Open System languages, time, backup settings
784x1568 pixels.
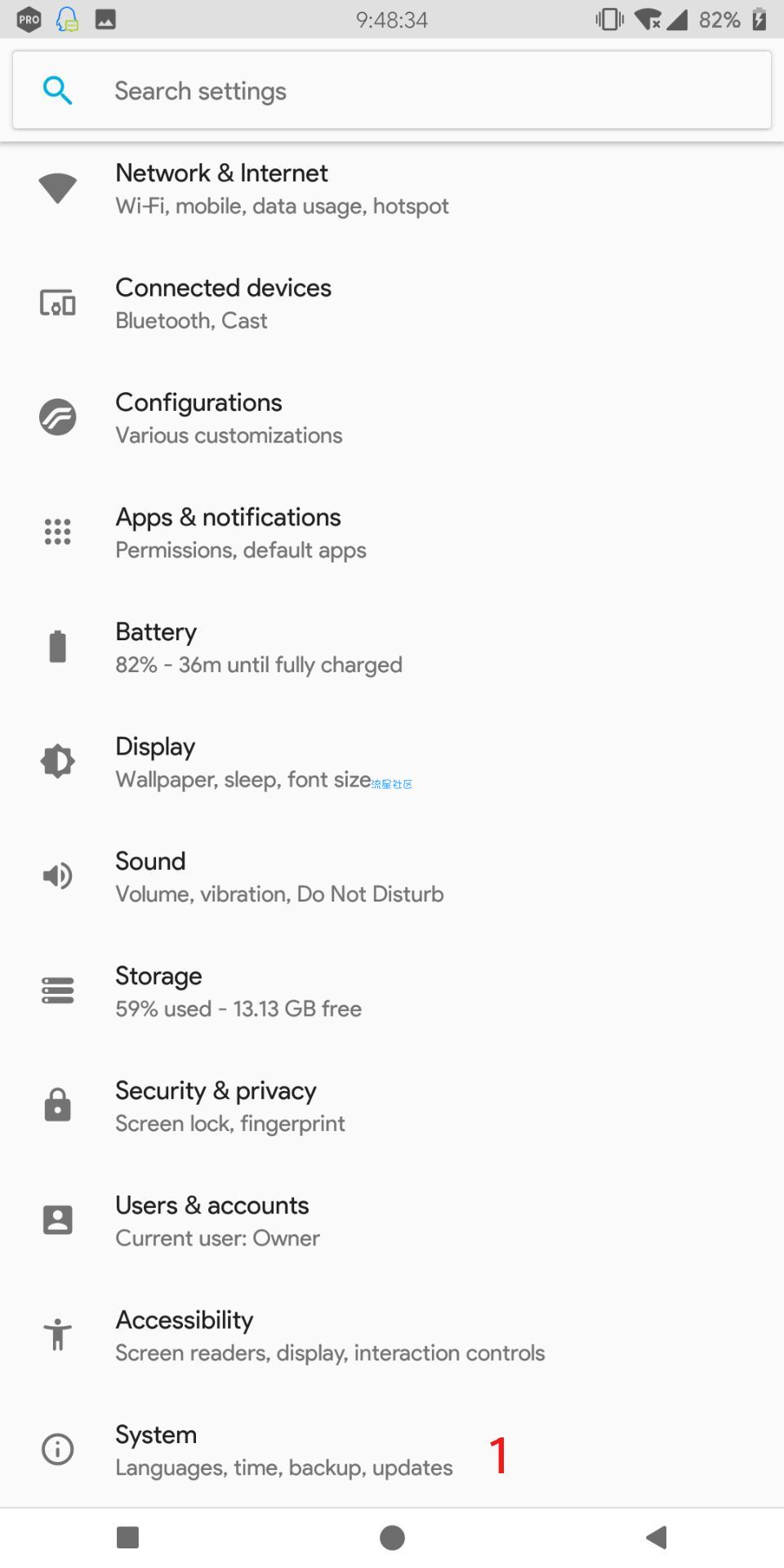(392, 1450)
